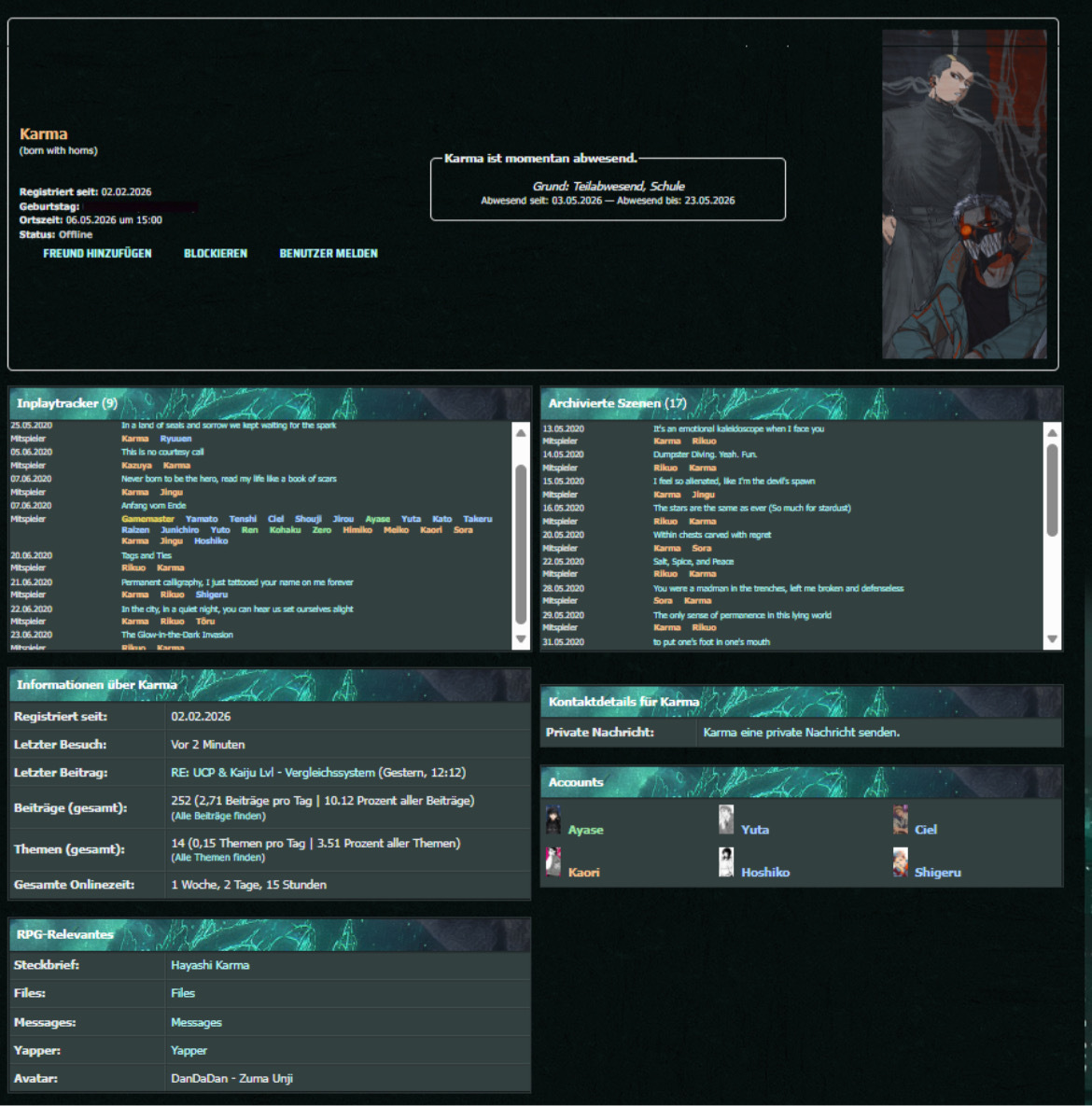Screen dimensions: 1092x1106
Task: Click the Inplaytracker scrollbar thumb
Action: [521, 544]
